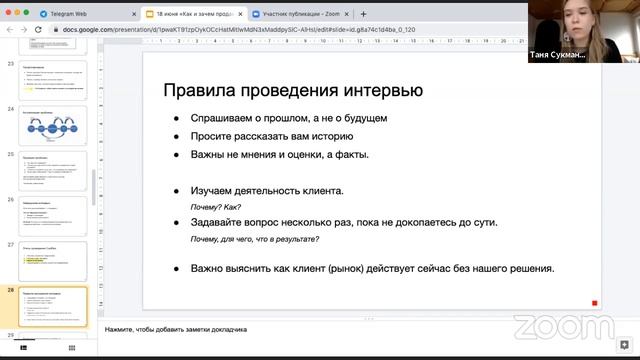This screenshot has width=640, height=360.
Task: Click the speaker notes resize handle dots
Action: click(369, 318)
